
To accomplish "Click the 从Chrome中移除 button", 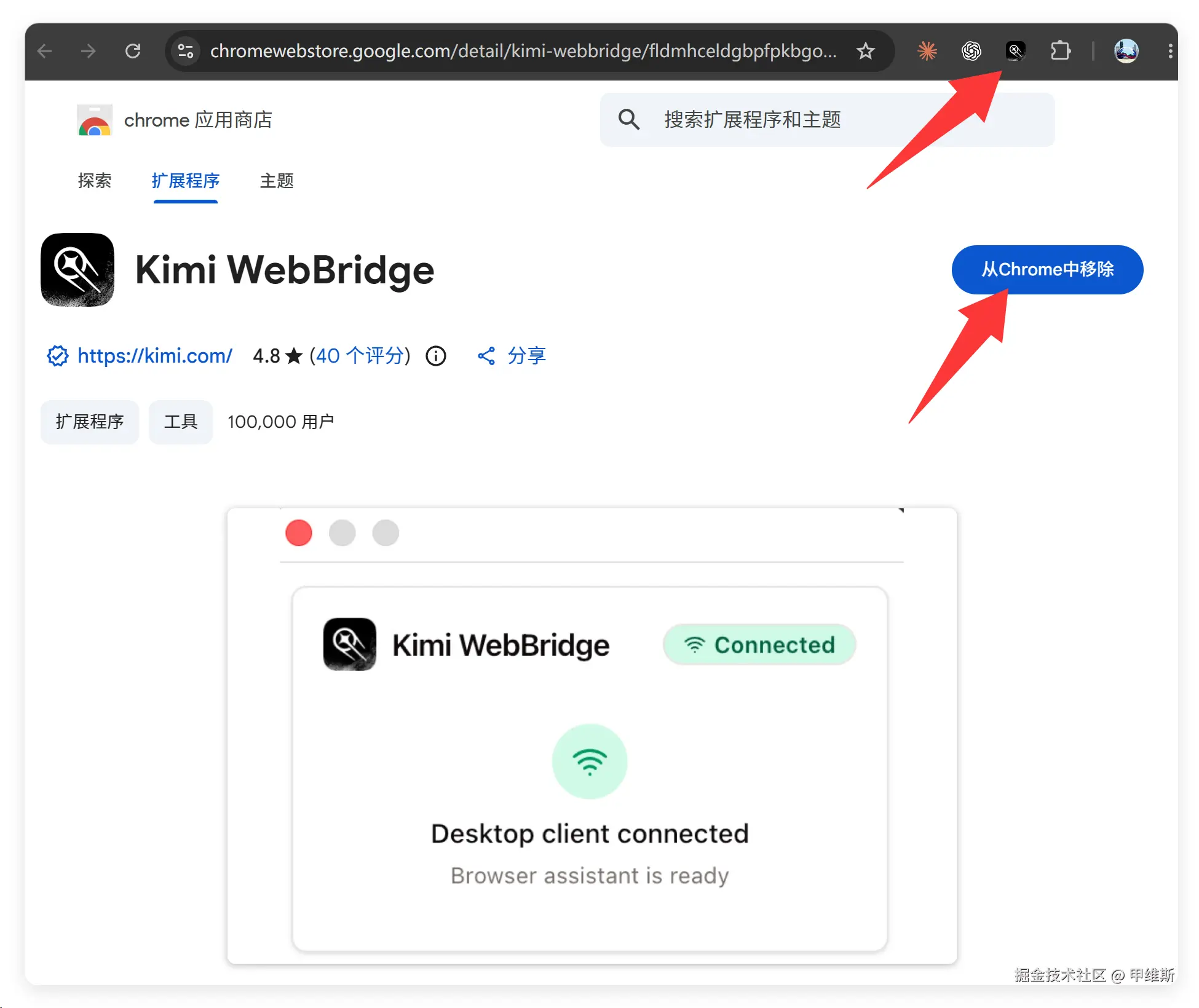I will [x=1047, y=270].
